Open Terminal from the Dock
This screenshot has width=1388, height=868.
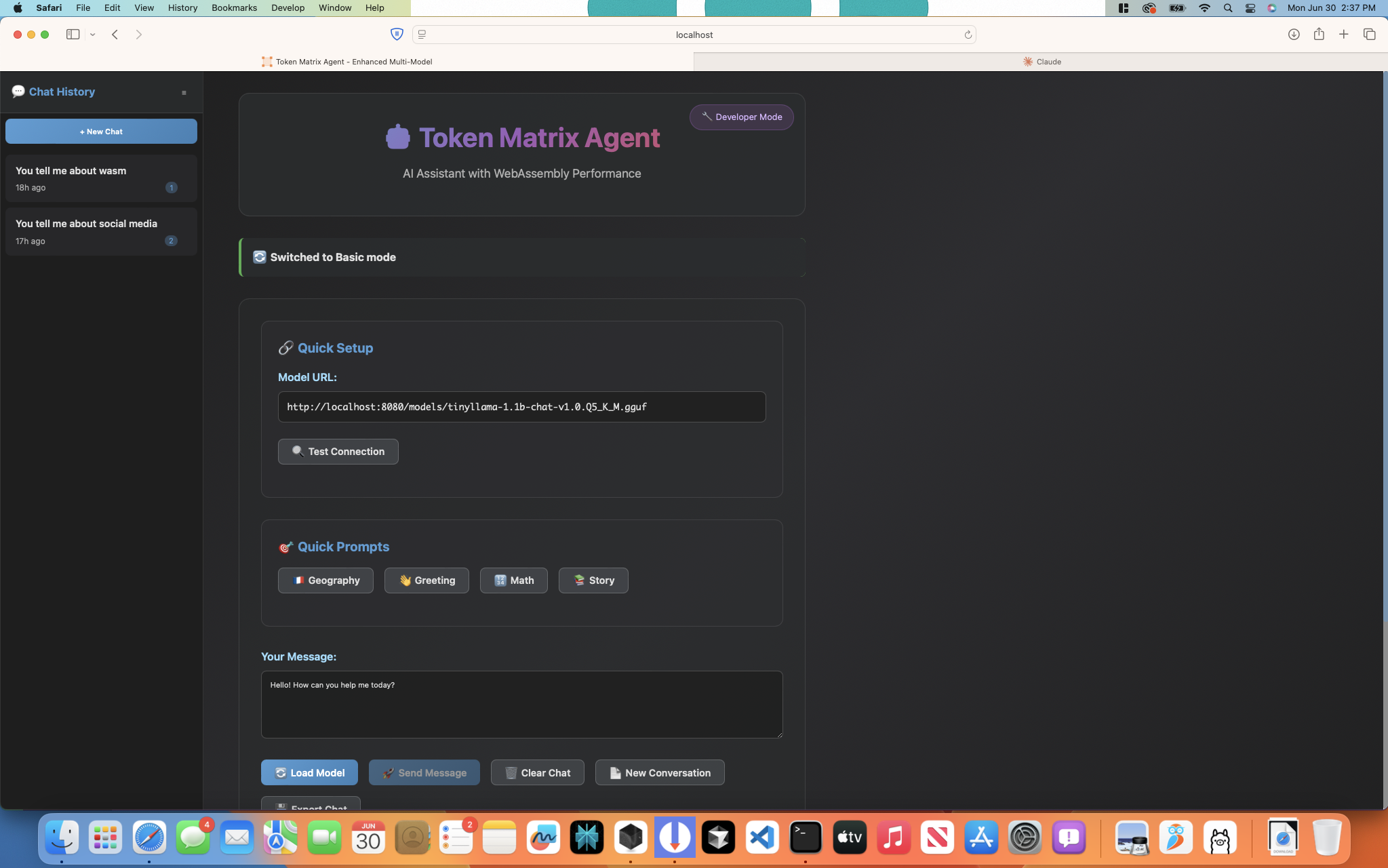point(806,838)
